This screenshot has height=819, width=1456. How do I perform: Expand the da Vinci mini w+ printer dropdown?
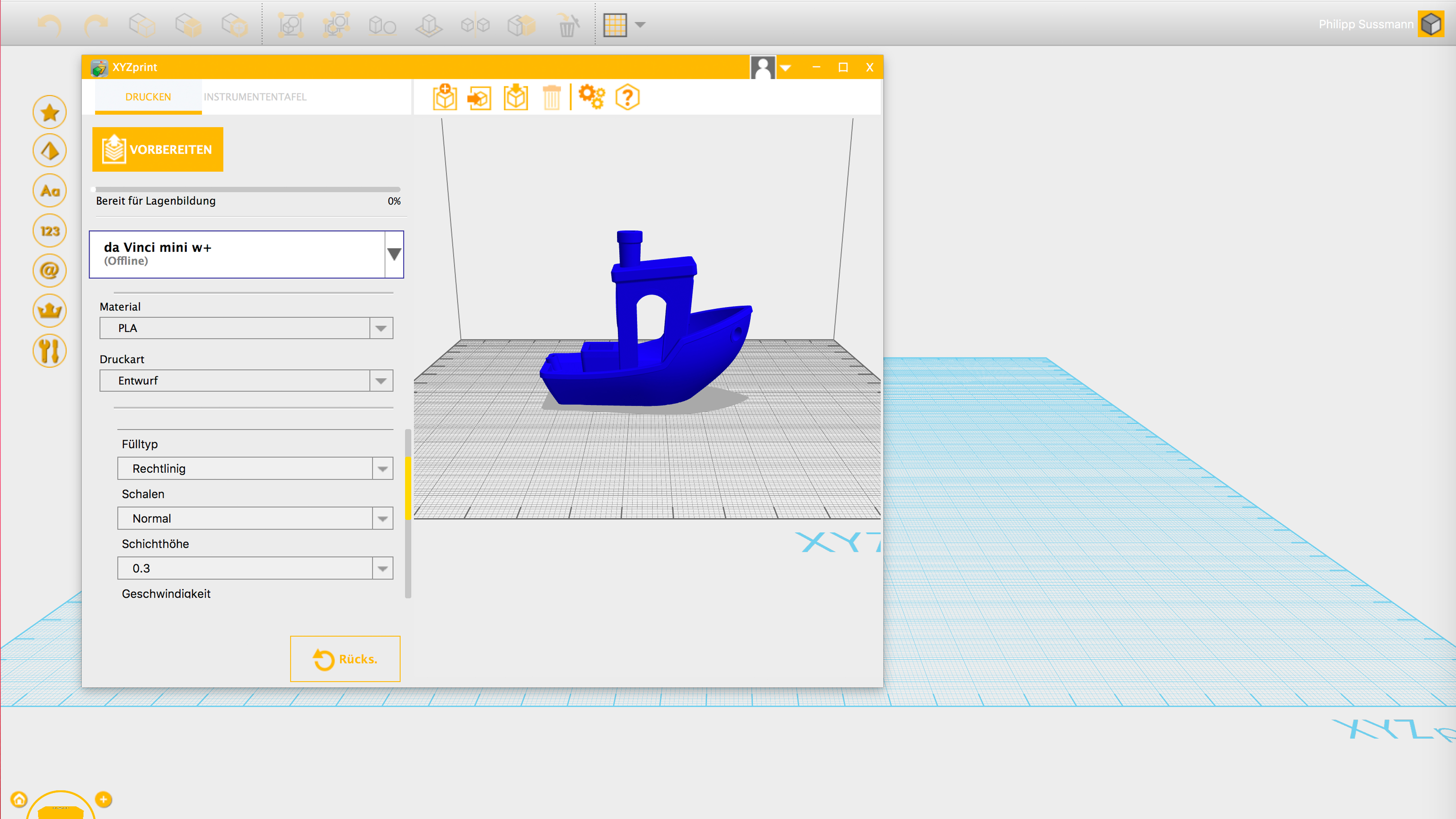click(x=394, y=254)
